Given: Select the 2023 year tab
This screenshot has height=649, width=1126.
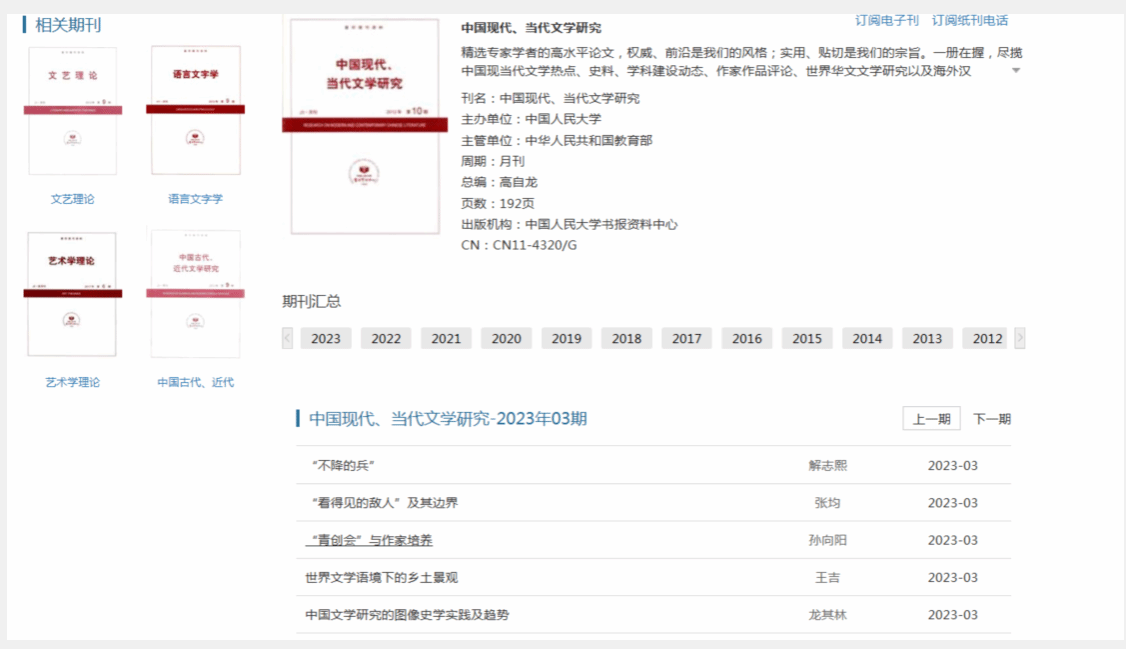Looking at the screenshot, I should pos(325,339).
